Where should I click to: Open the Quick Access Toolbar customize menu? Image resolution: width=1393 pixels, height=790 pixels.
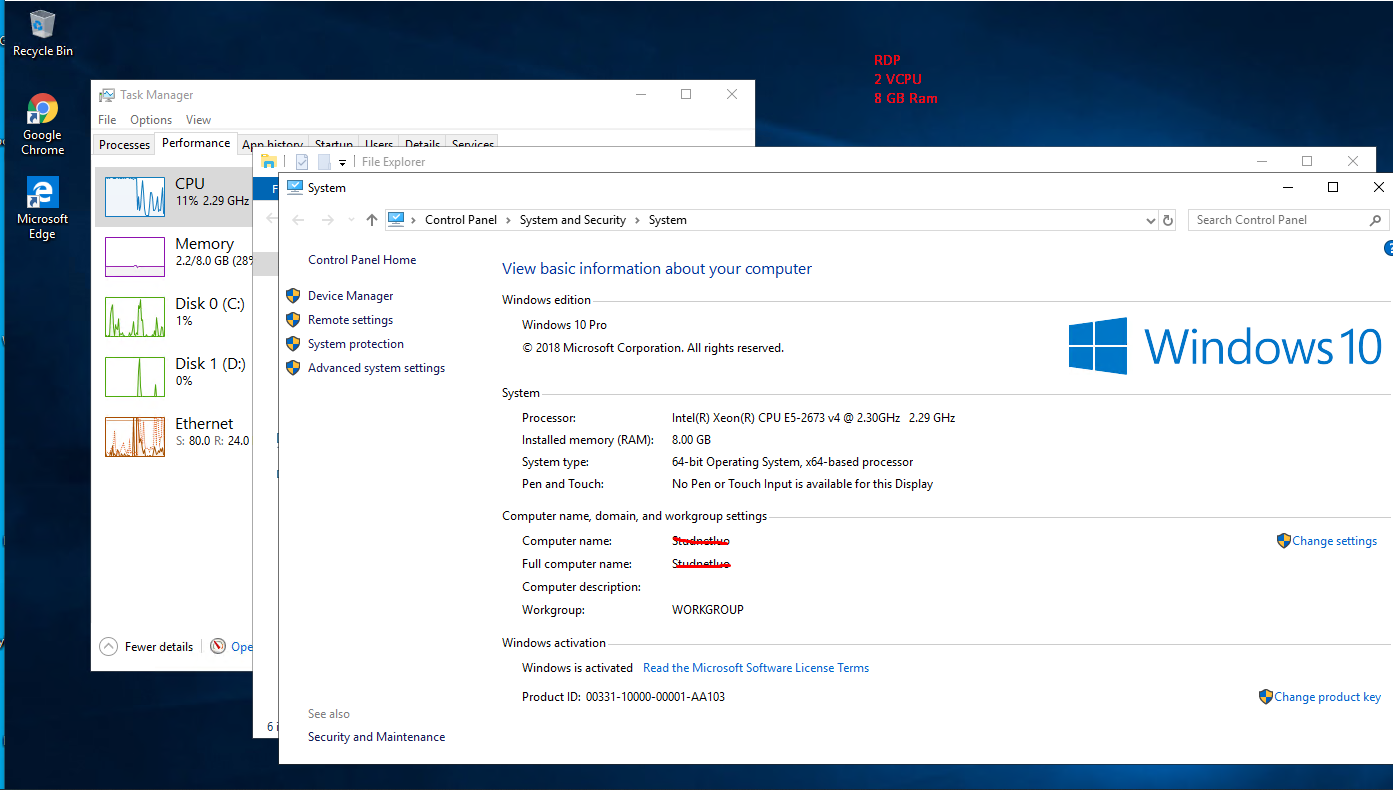pyautogui.click(x=343, y=160)
